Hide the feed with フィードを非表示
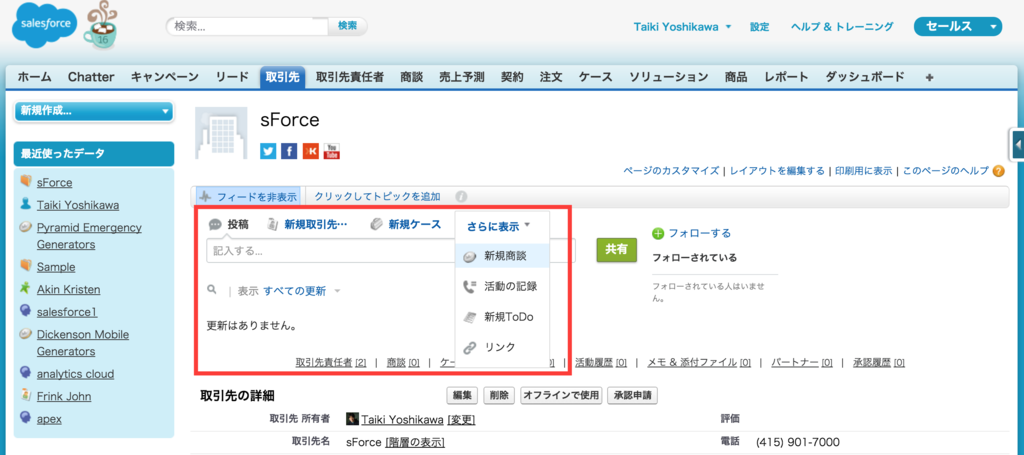Viewport: 1024px width, 455px height. point(248,196)
